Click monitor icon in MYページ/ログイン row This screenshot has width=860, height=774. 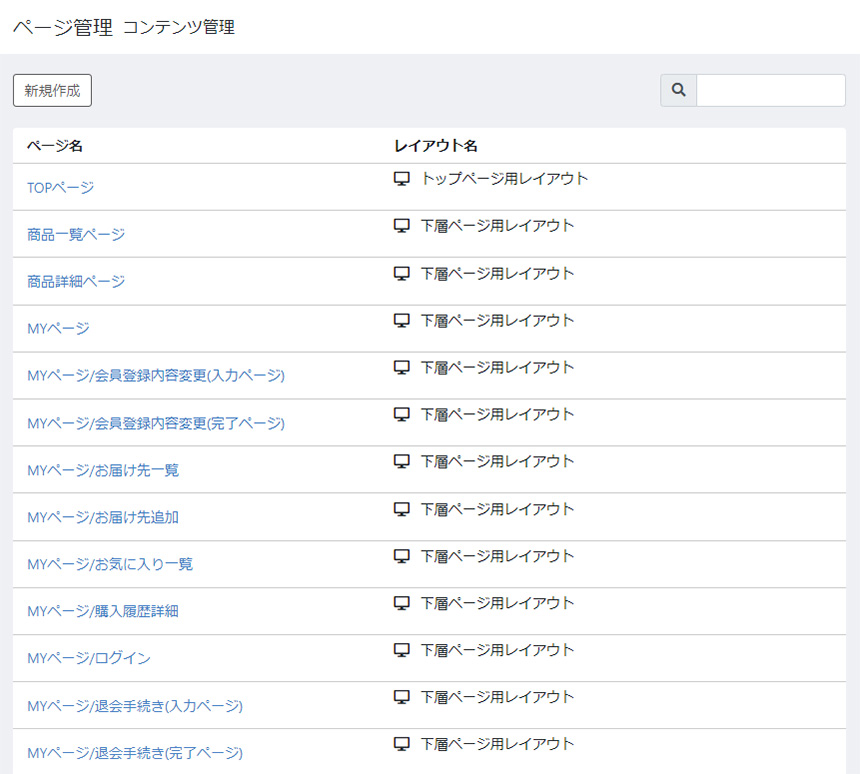[402, 650]
